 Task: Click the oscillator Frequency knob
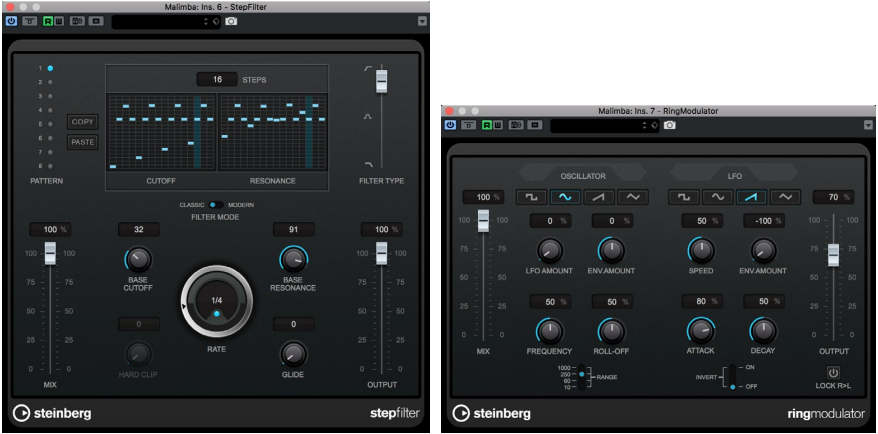tap(550, 331)
